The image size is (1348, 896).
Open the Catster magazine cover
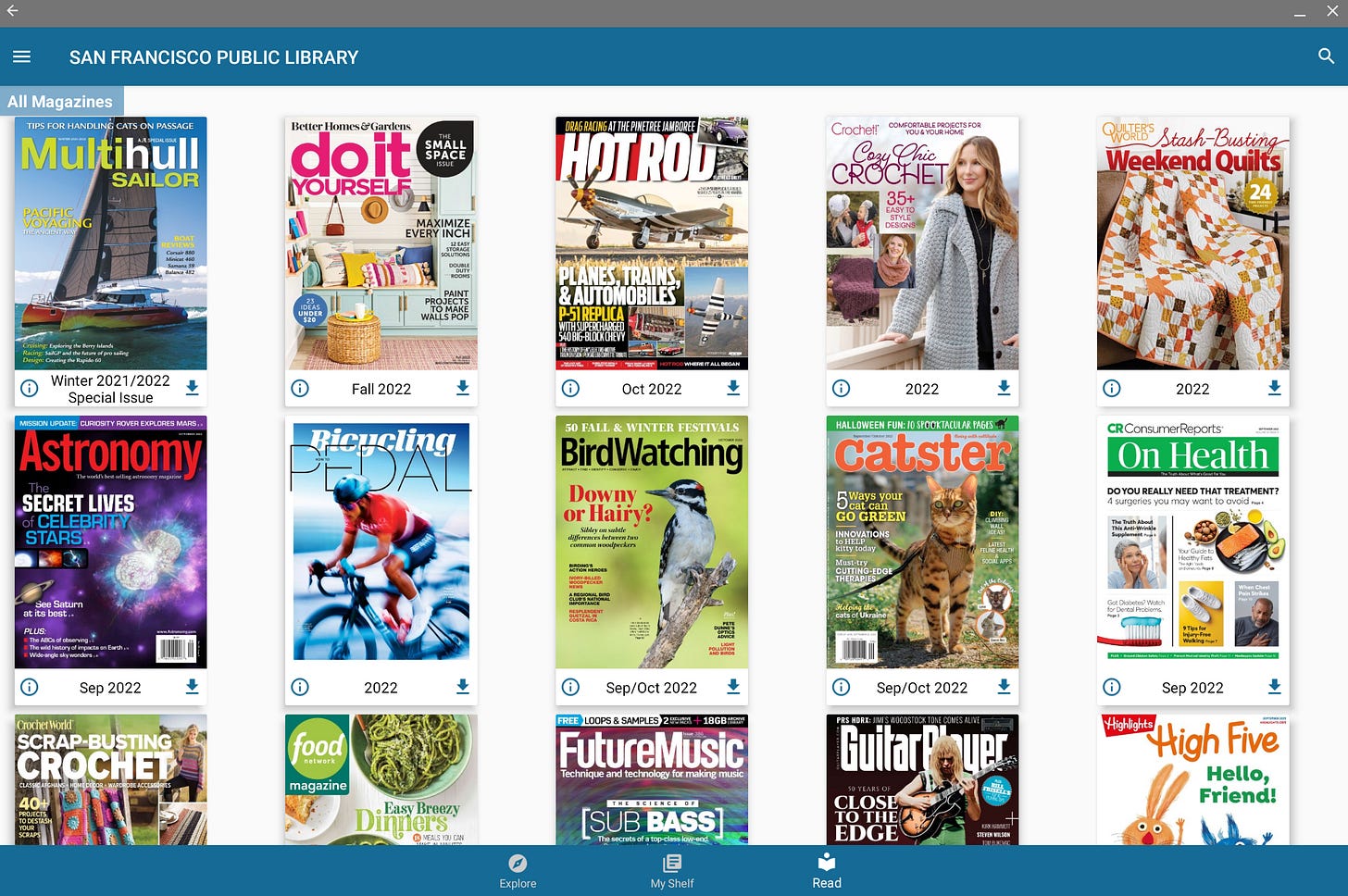click(922, 542)
